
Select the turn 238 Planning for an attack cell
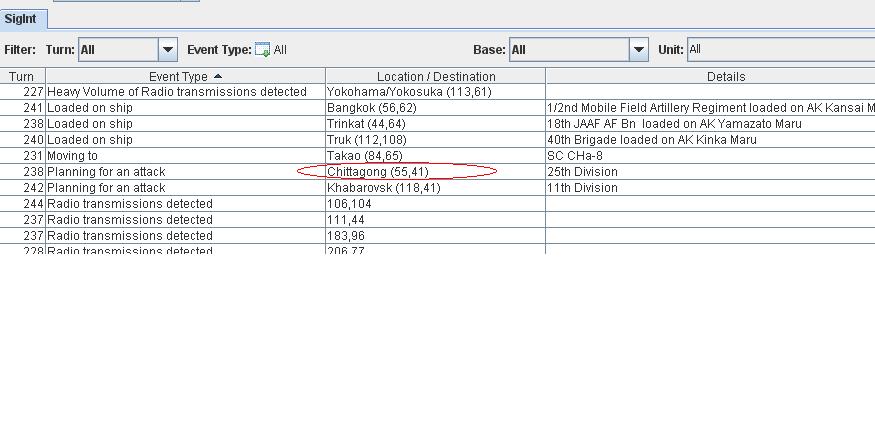coord(185,172)
